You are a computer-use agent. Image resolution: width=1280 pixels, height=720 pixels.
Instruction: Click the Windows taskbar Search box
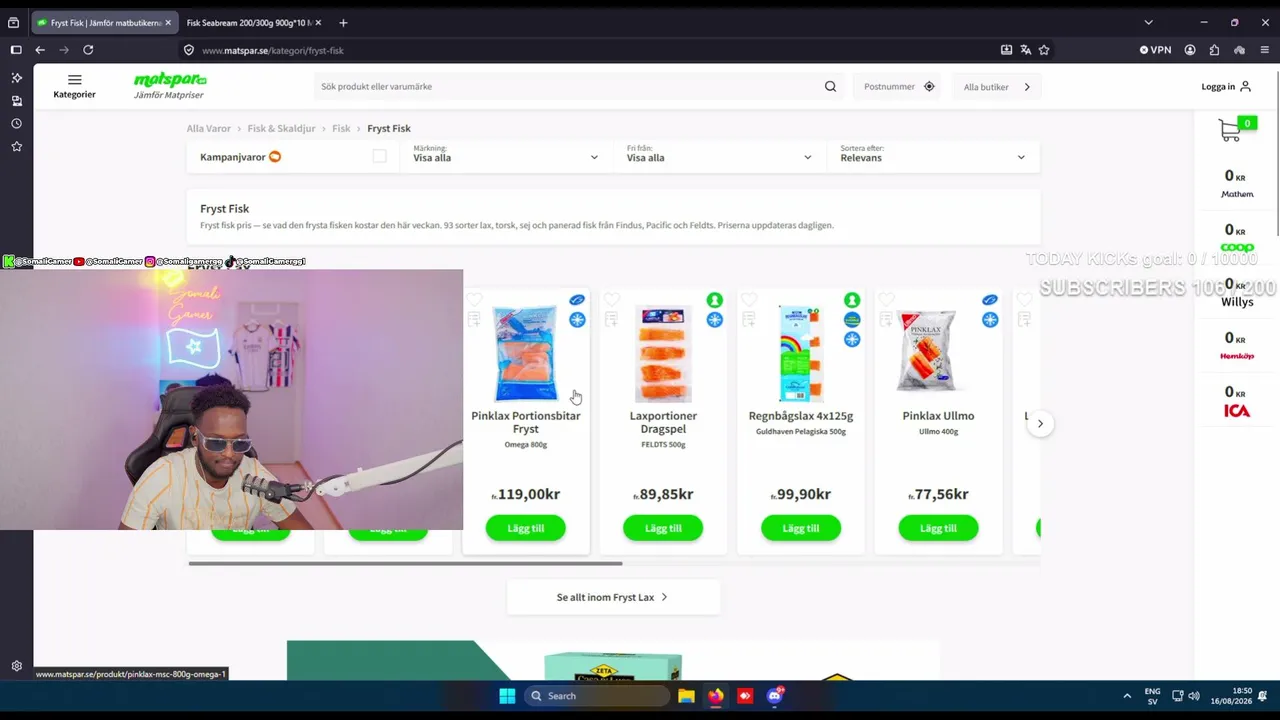(597, 696)
